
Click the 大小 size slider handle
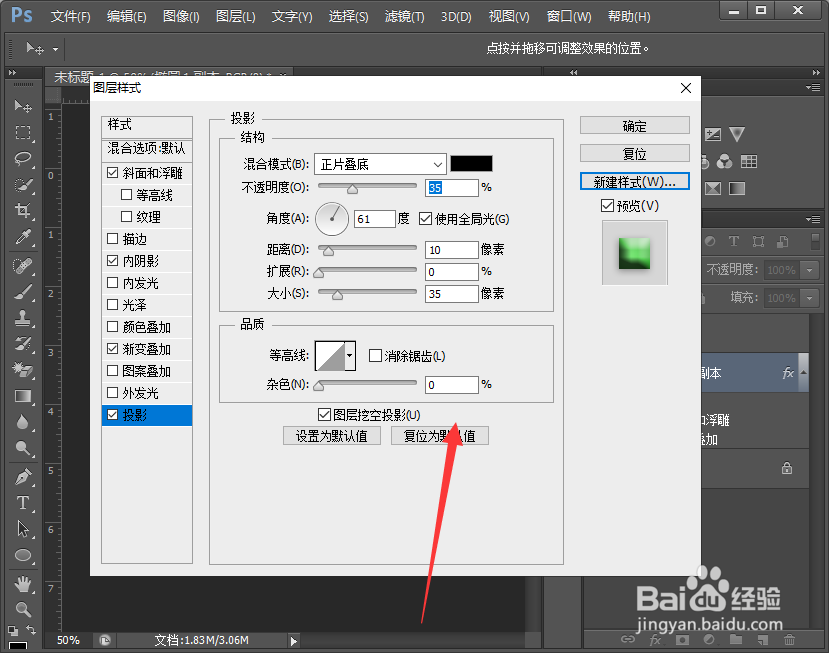(x=337, y=295)
